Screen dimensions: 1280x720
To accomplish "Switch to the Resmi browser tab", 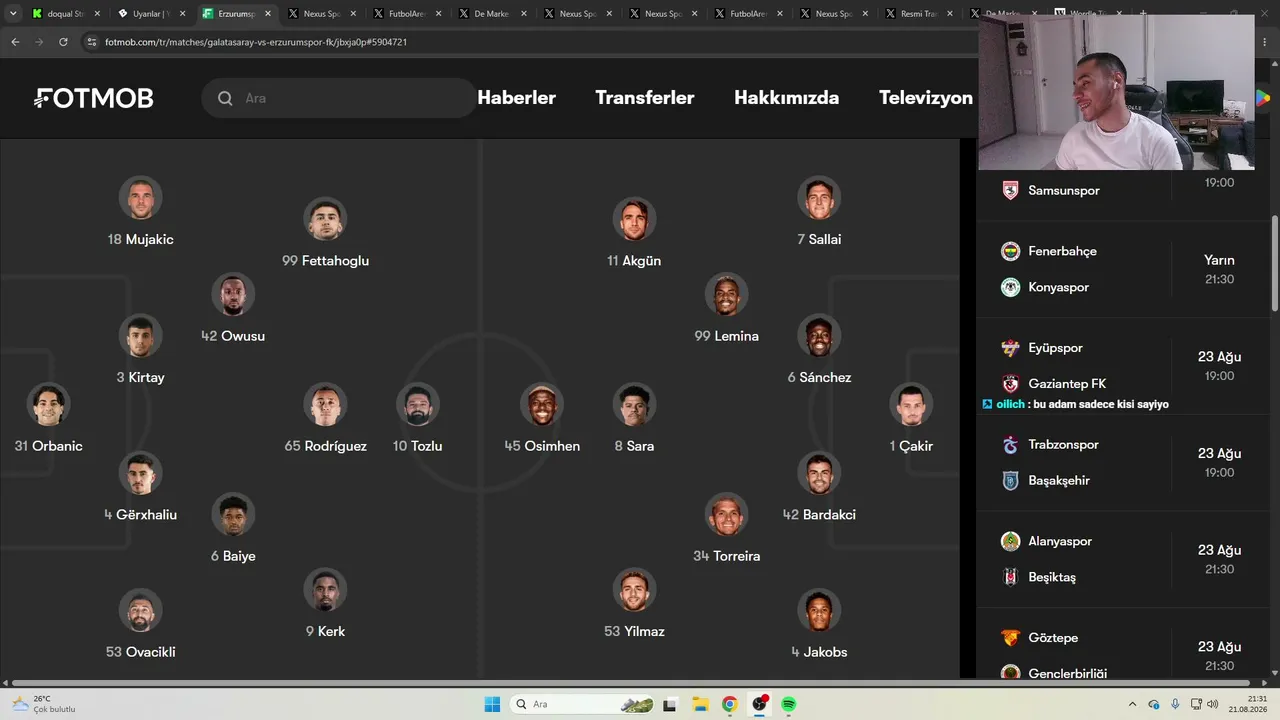I will [x=919, y=14].
